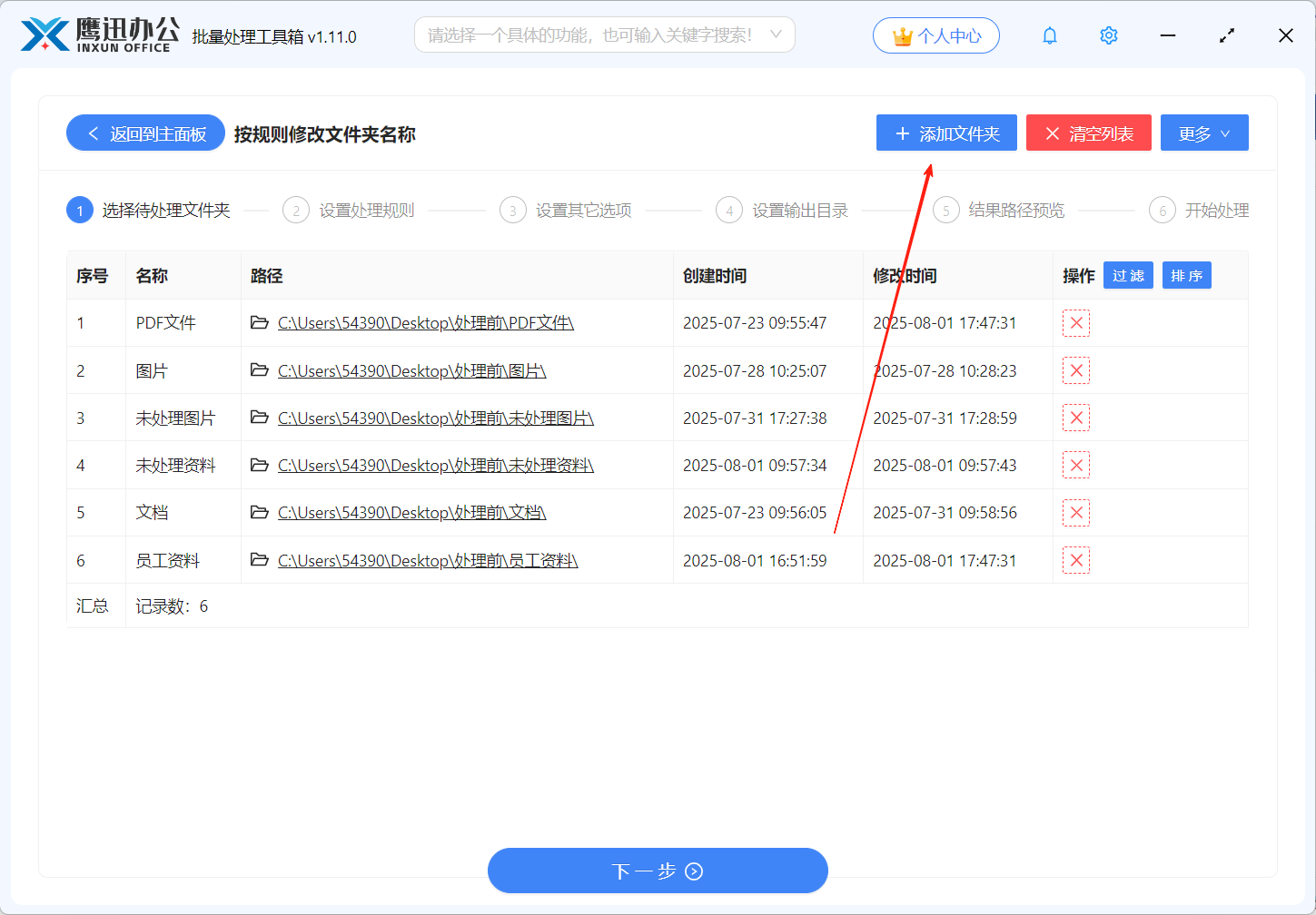The height and width of the screenshot is (915, 1316).
Task: Select name cell PDF文件
Action: (166, 323)
